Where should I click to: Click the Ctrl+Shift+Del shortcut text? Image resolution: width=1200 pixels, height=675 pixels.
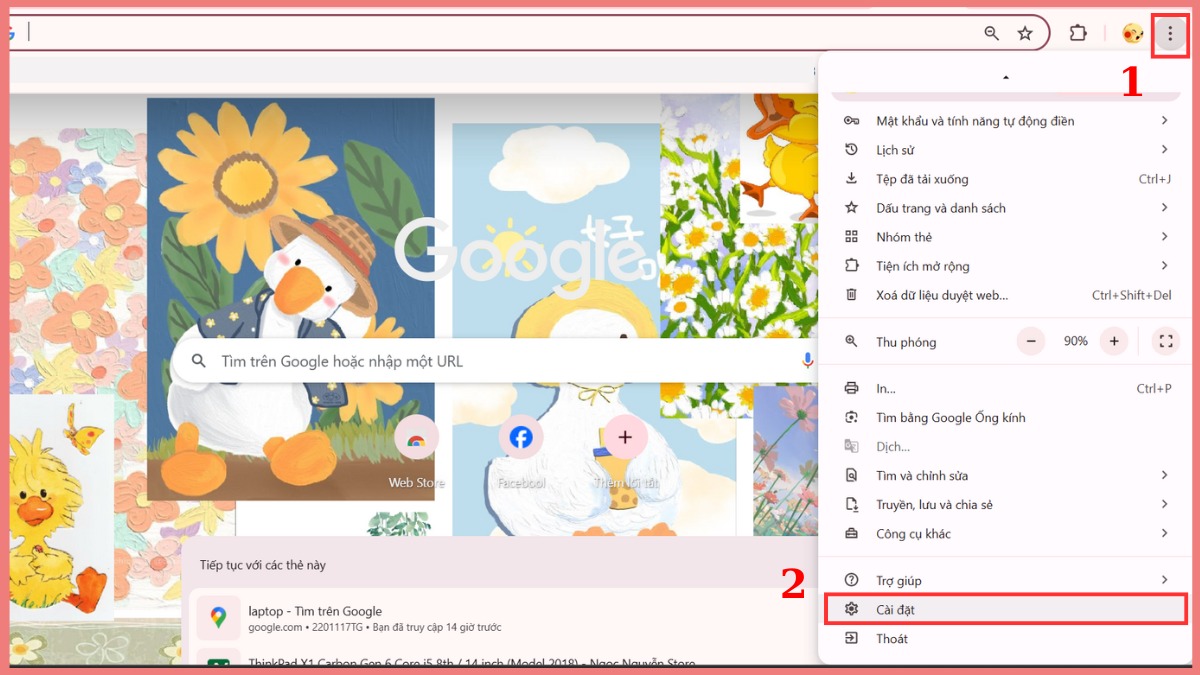click(x=1131, y=295)
